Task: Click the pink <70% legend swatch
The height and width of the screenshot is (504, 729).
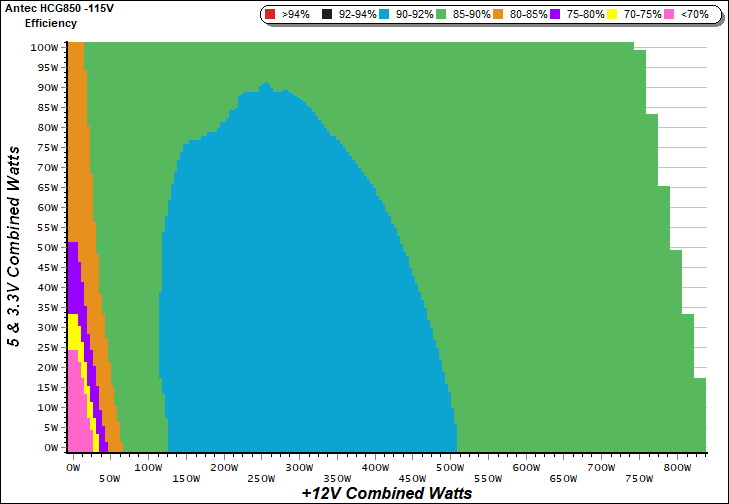Action: [668, 15]
